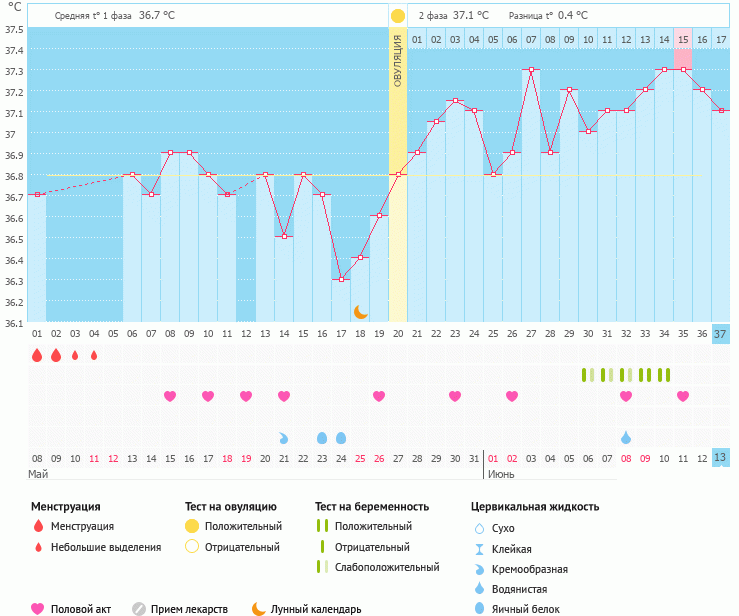
Task: Click the vertical 'Овуляция' yellow band
Action: pos(398,180)
